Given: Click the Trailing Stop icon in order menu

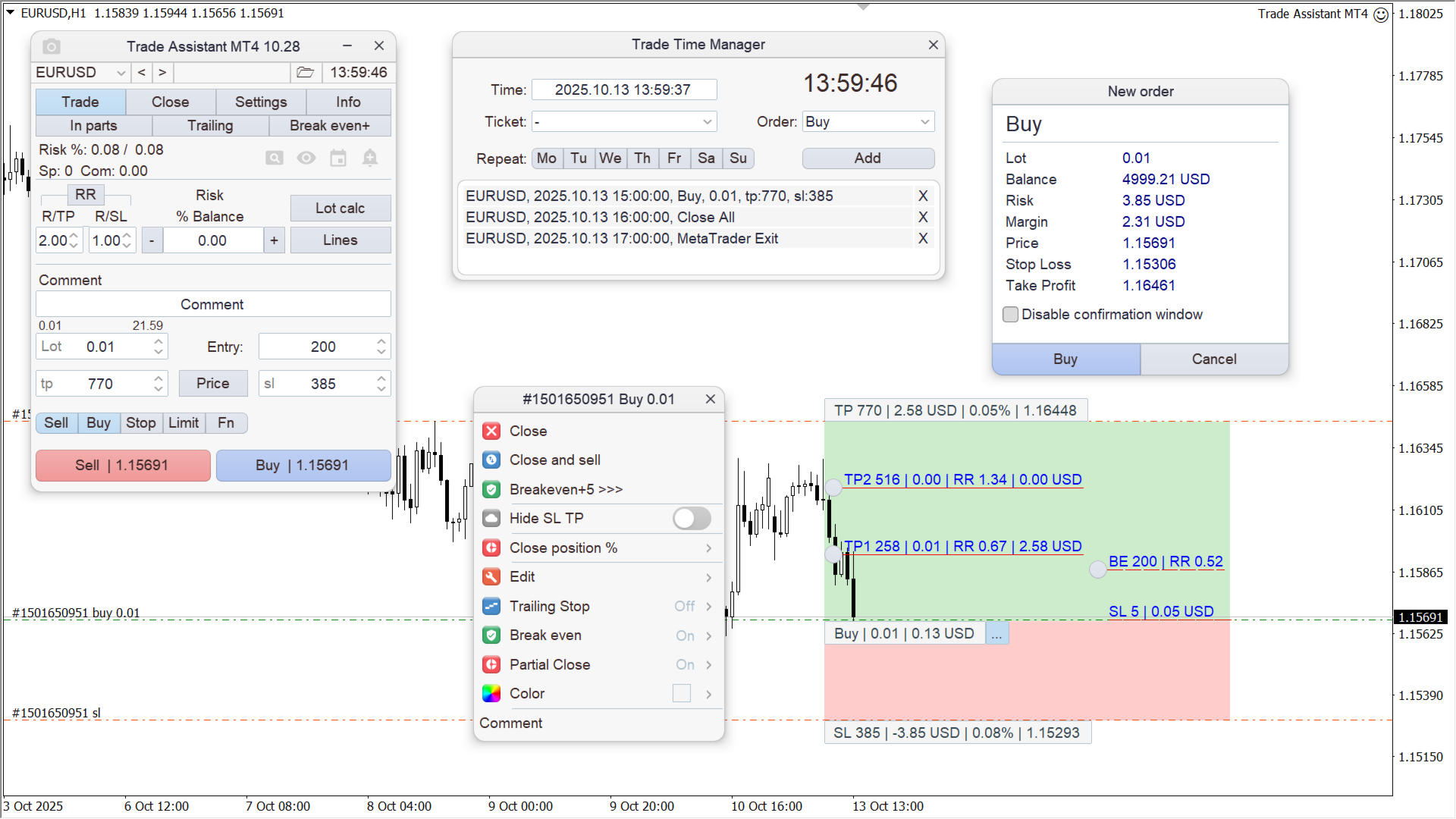Looking at the screenshot, I should (491, 607).
